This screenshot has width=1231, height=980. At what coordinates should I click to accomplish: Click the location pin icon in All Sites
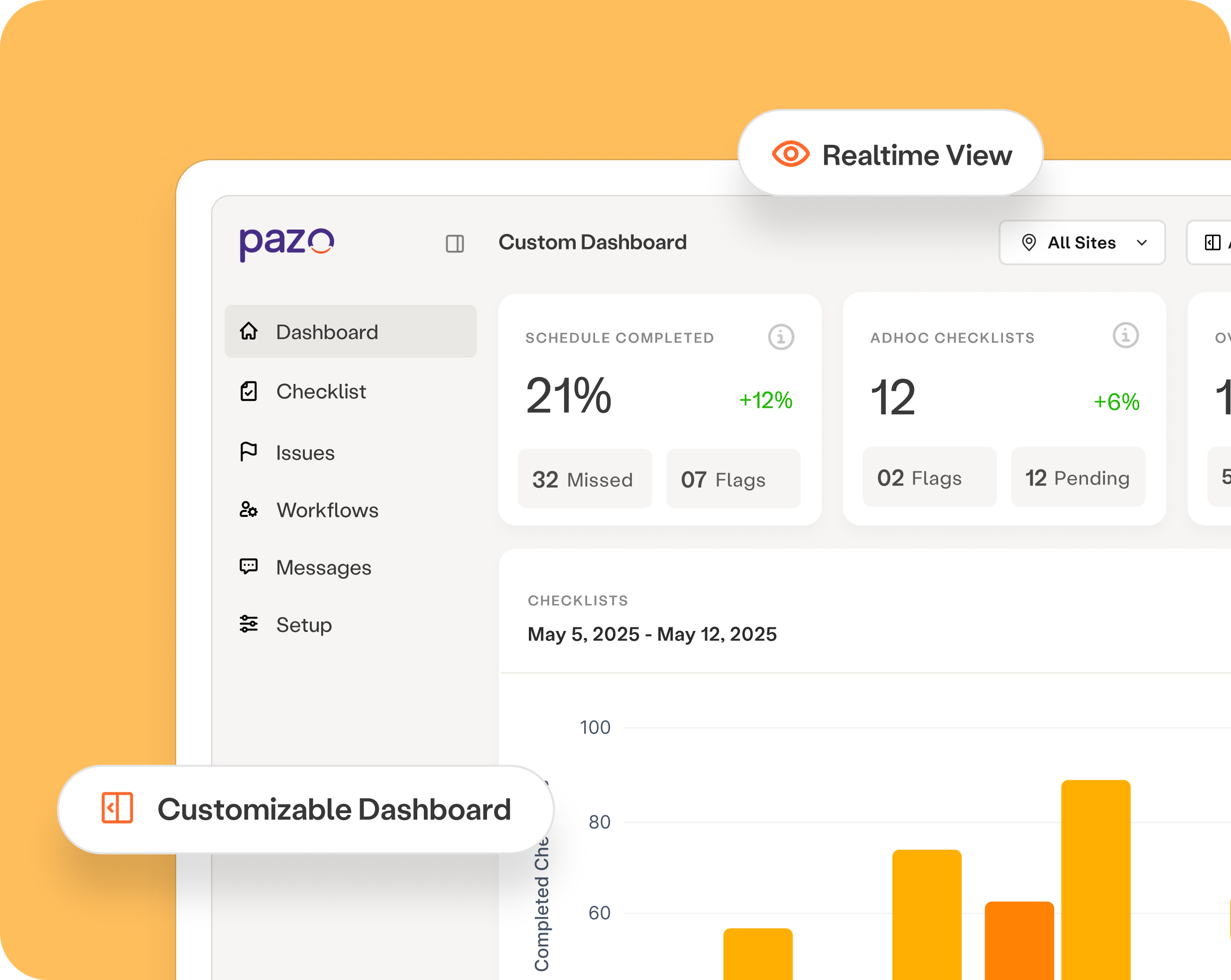point(1029,243)
